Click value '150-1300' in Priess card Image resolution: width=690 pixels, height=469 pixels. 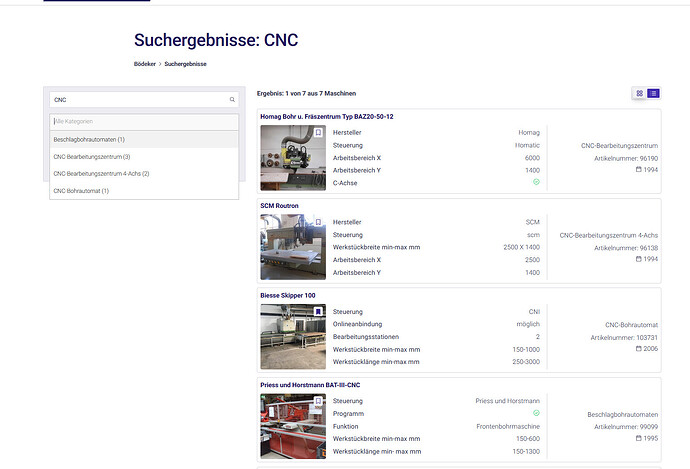point(526,451)
